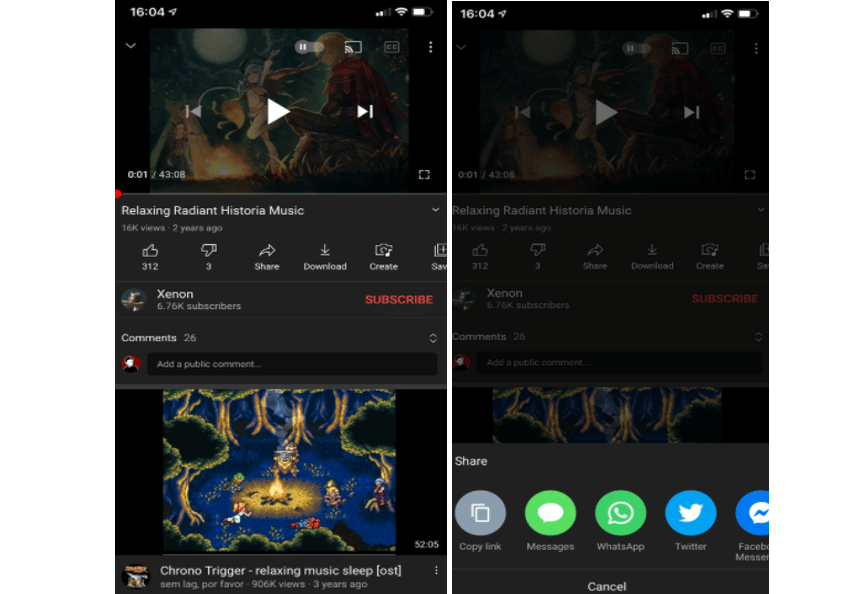Go to previous video in left screen

pos(193,112)
